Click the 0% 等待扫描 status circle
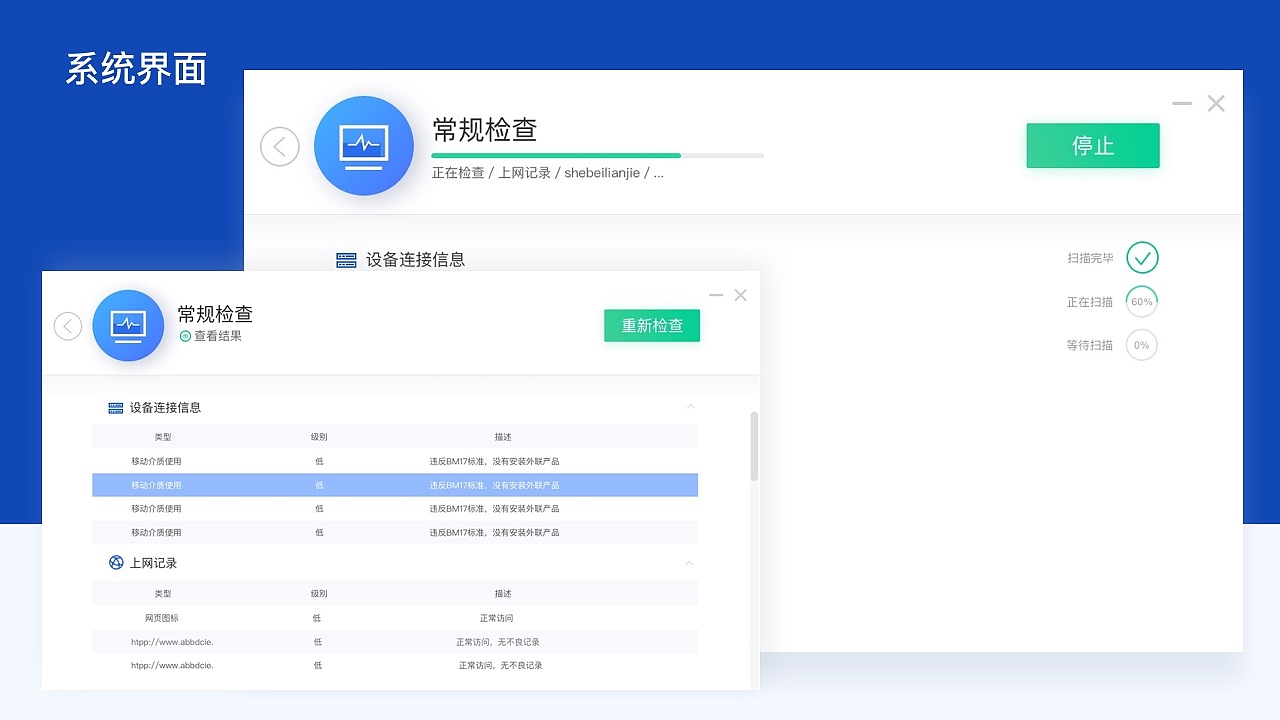Viewport: 1280px width, 720px height. pyautogui.click(x=1142, y=345)
